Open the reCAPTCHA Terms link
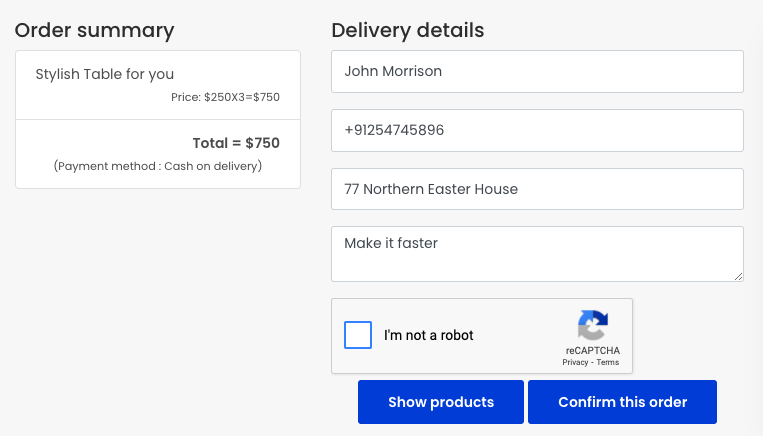The image size is (763, 436). tap(608, 362)
